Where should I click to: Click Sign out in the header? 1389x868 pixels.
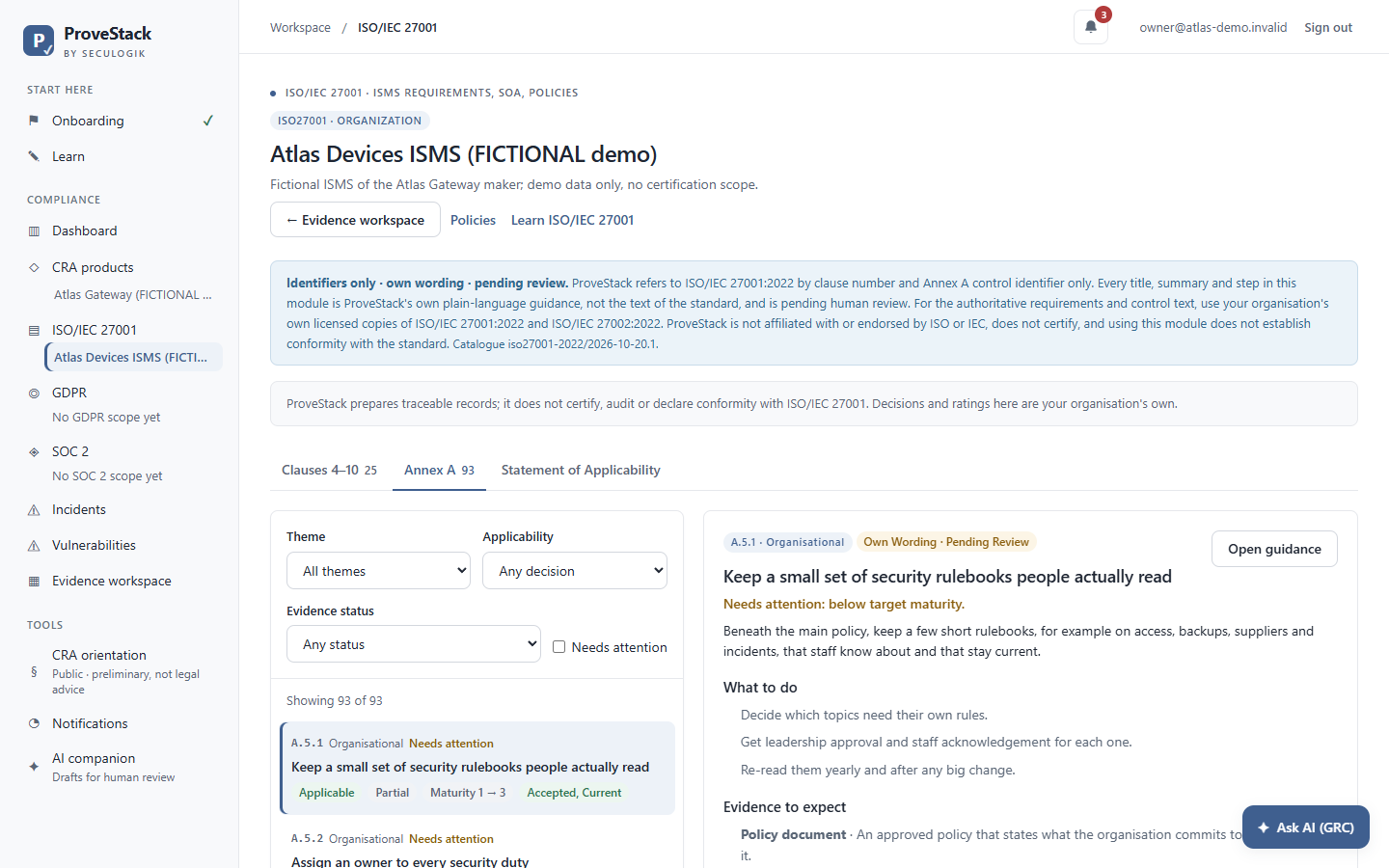(x=1328, y=28)
